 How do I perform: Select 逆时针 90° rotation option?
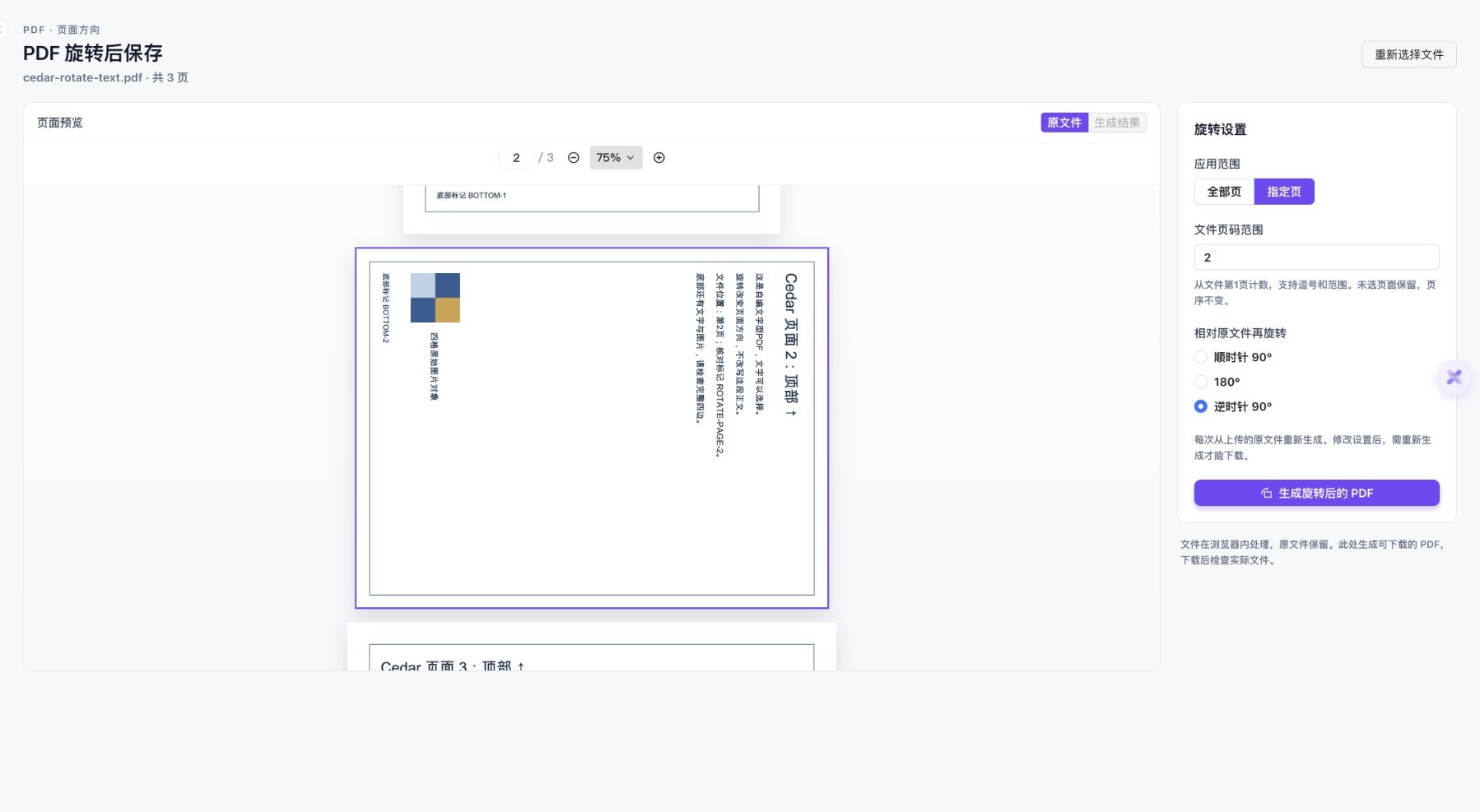[1233, 406]
